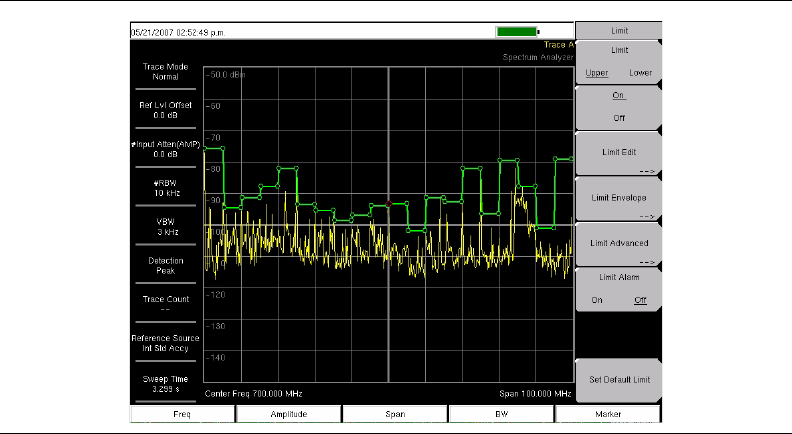Click the VBW 3 kHz setting

click(x=165, y=227)
